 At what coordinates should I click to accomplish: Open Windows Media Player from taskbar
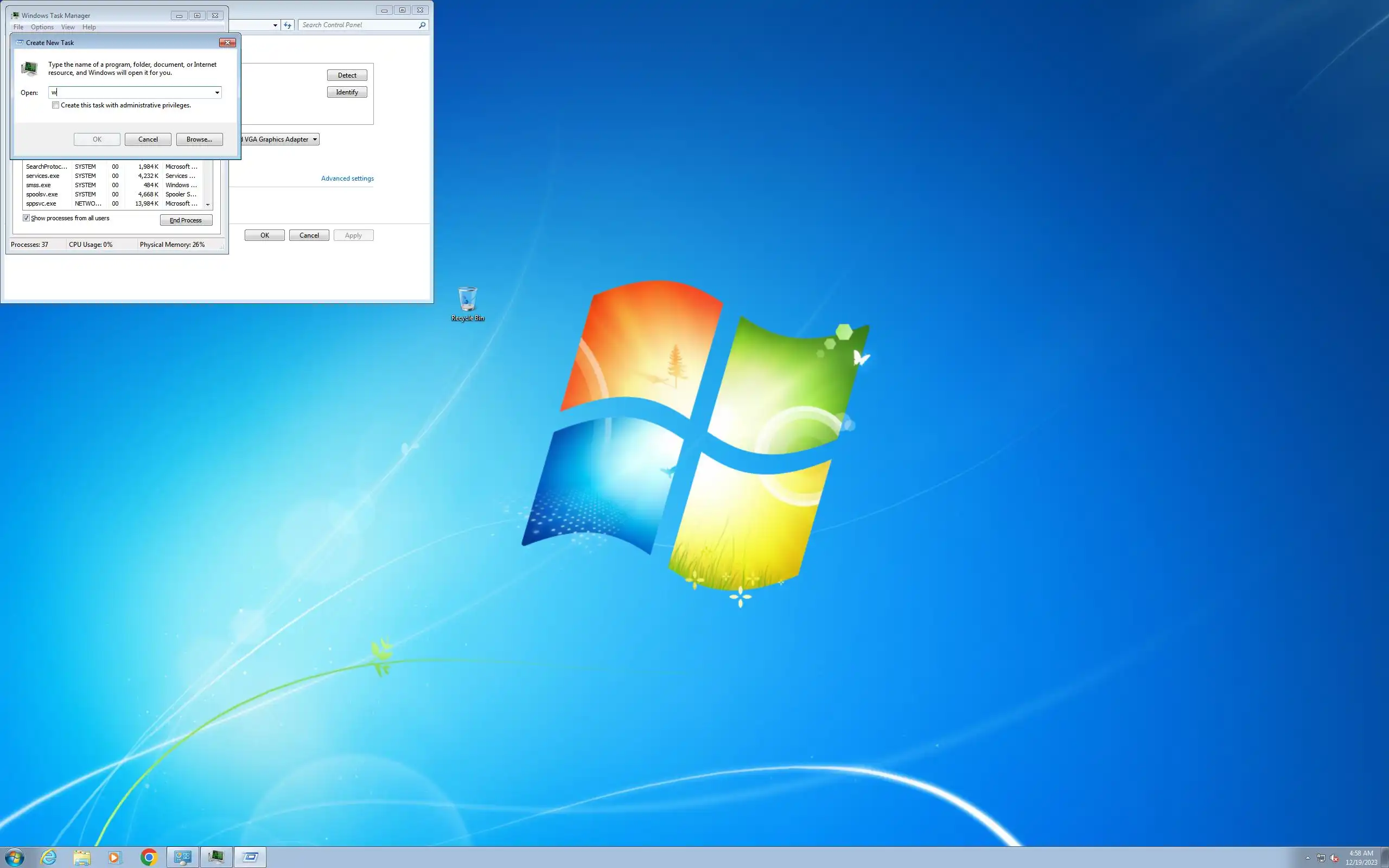[115, 857]
